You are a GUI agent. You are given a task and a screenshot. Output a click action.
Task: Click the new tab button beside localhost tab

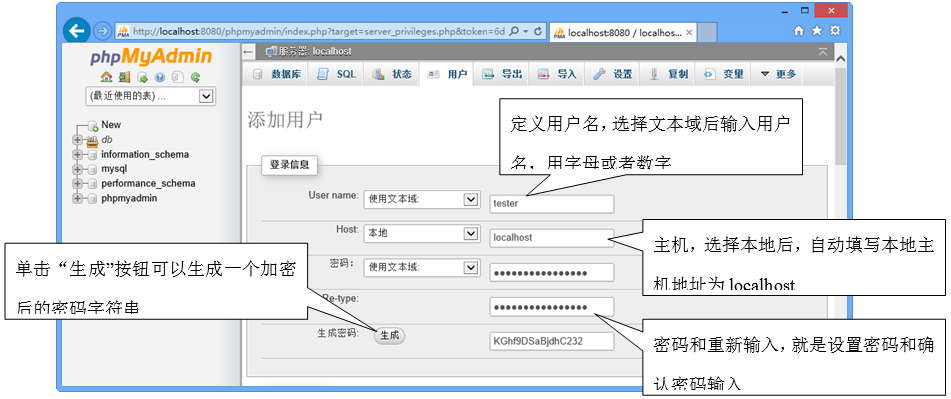(x=708, y=32)
